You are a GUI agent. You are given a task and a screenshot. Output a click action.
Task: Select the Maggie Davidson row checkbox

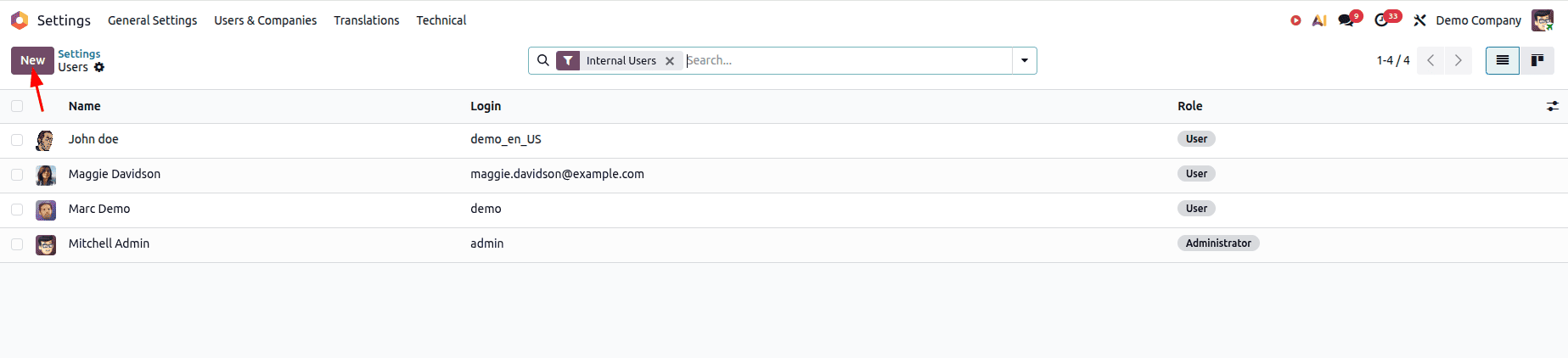17,175
